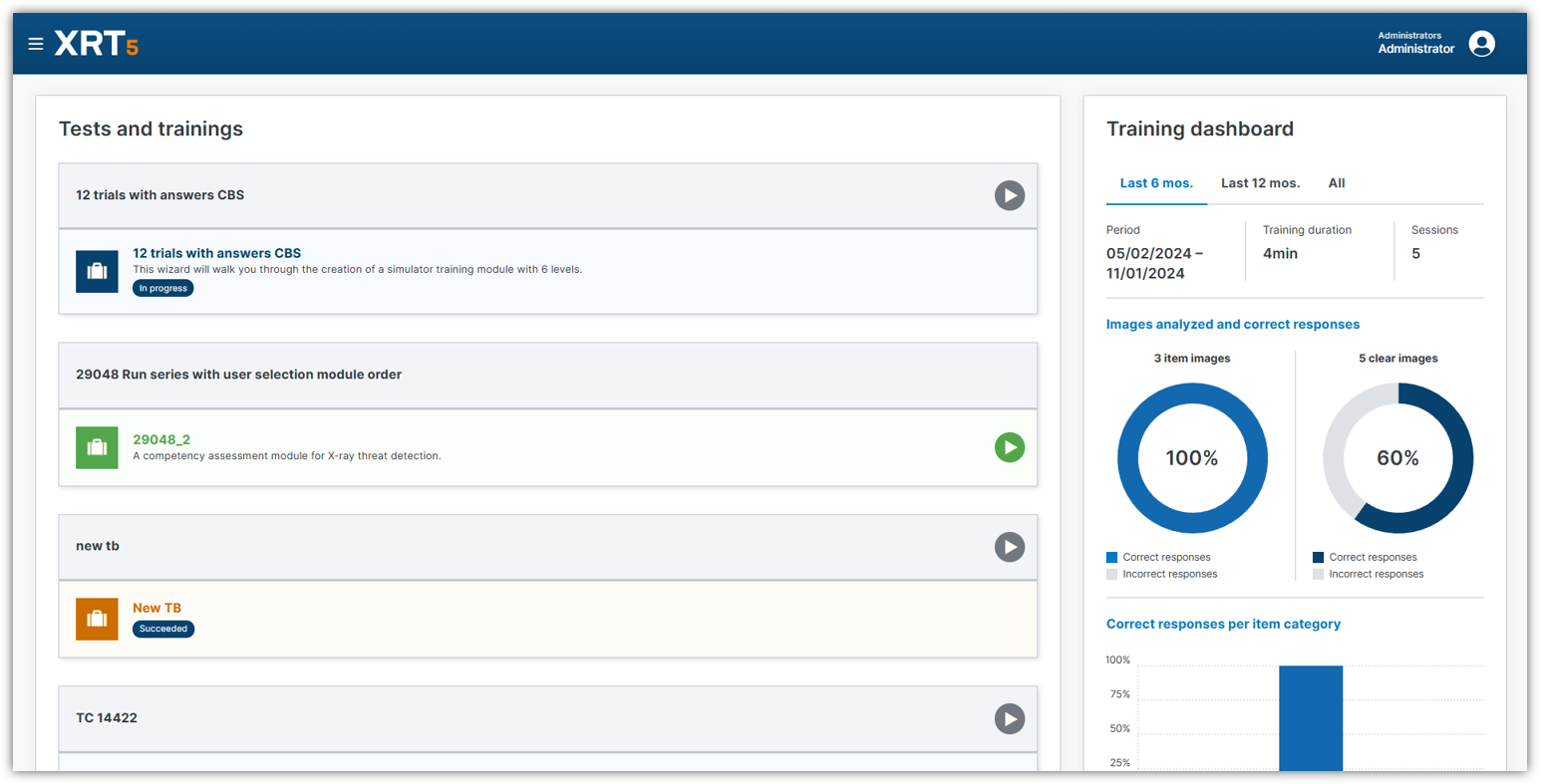Click Images analyzed and correct responses heading

(1233, 324)
